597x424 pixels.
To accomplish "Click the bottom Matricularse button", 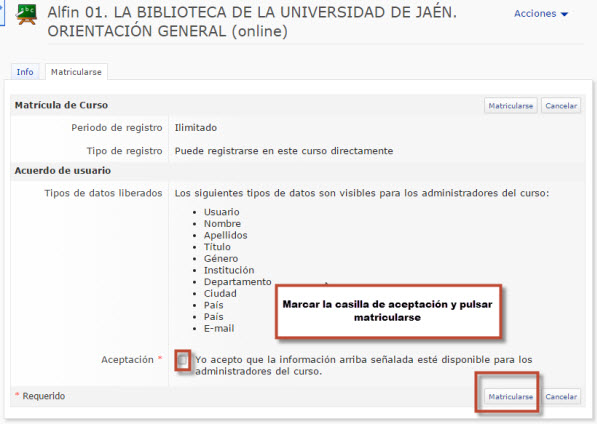I will [x=511, y=397].
